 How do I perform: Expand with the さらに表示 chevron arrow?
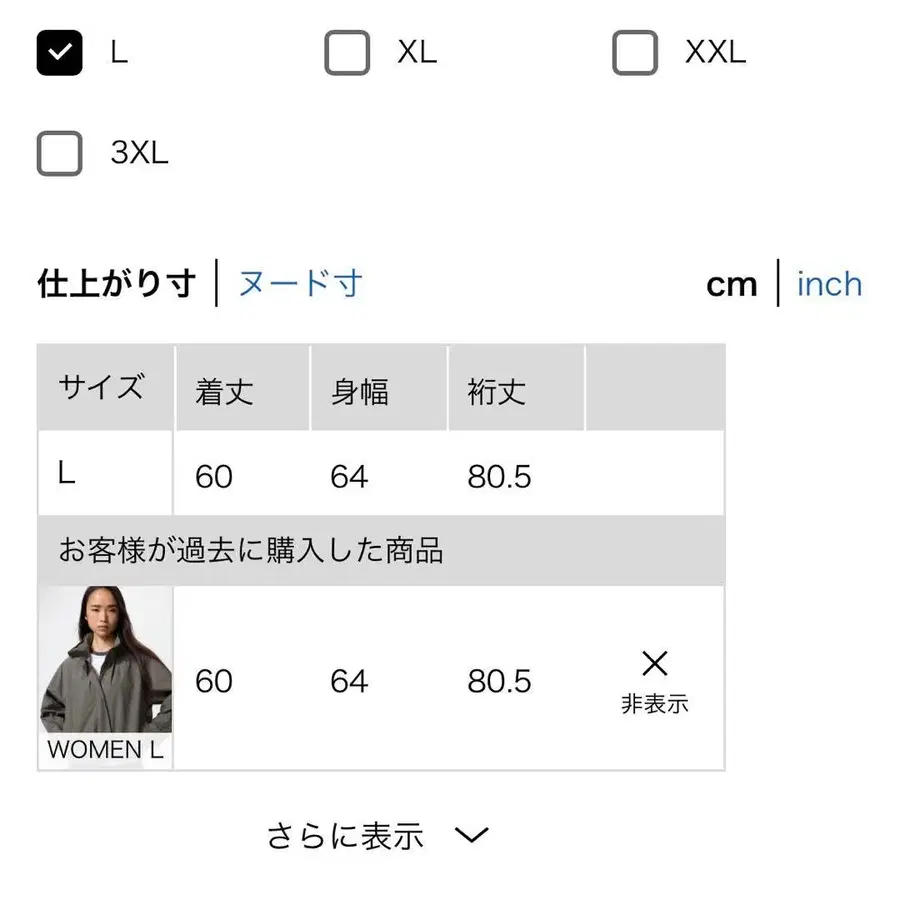coord(471,835)
